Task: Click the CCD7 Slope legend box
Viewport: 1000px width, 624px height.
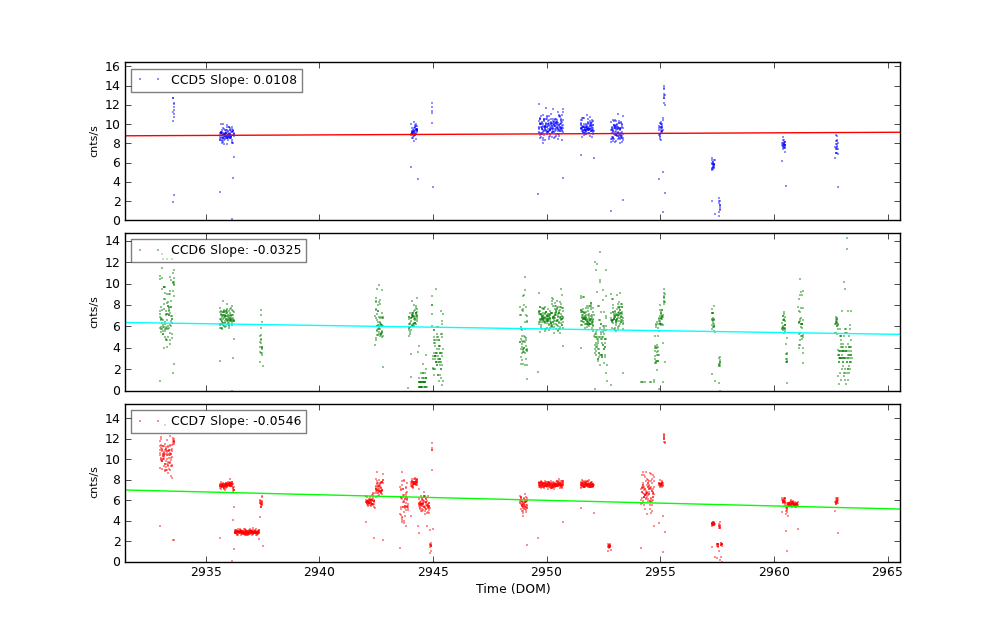Action: [x=218, y=421]
